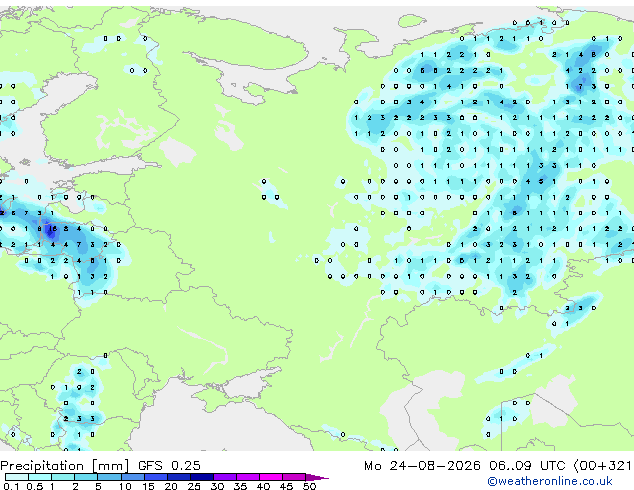Pick the 2–5 mm legend color swatch
The image size is (634, 490).
click(x=86, y=477)
